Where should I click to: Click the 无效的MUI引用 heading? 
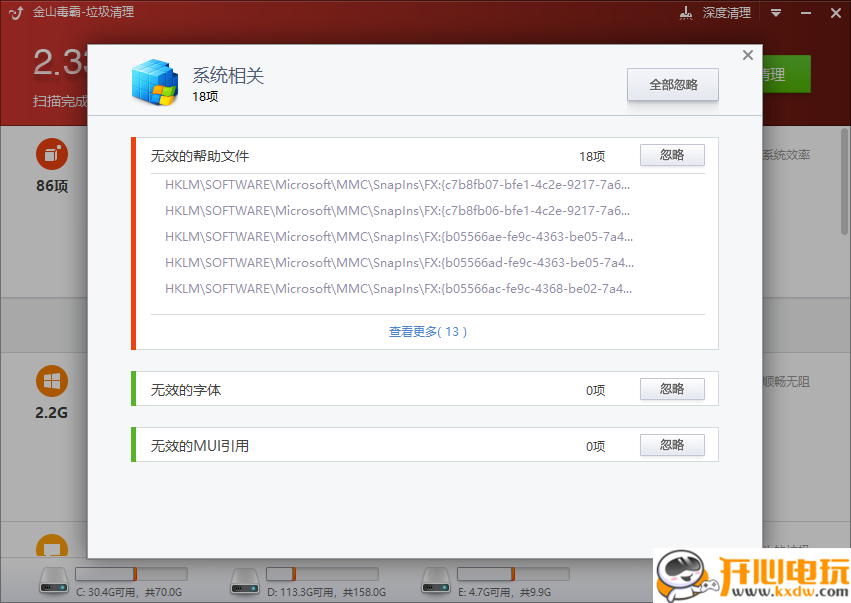200,446
